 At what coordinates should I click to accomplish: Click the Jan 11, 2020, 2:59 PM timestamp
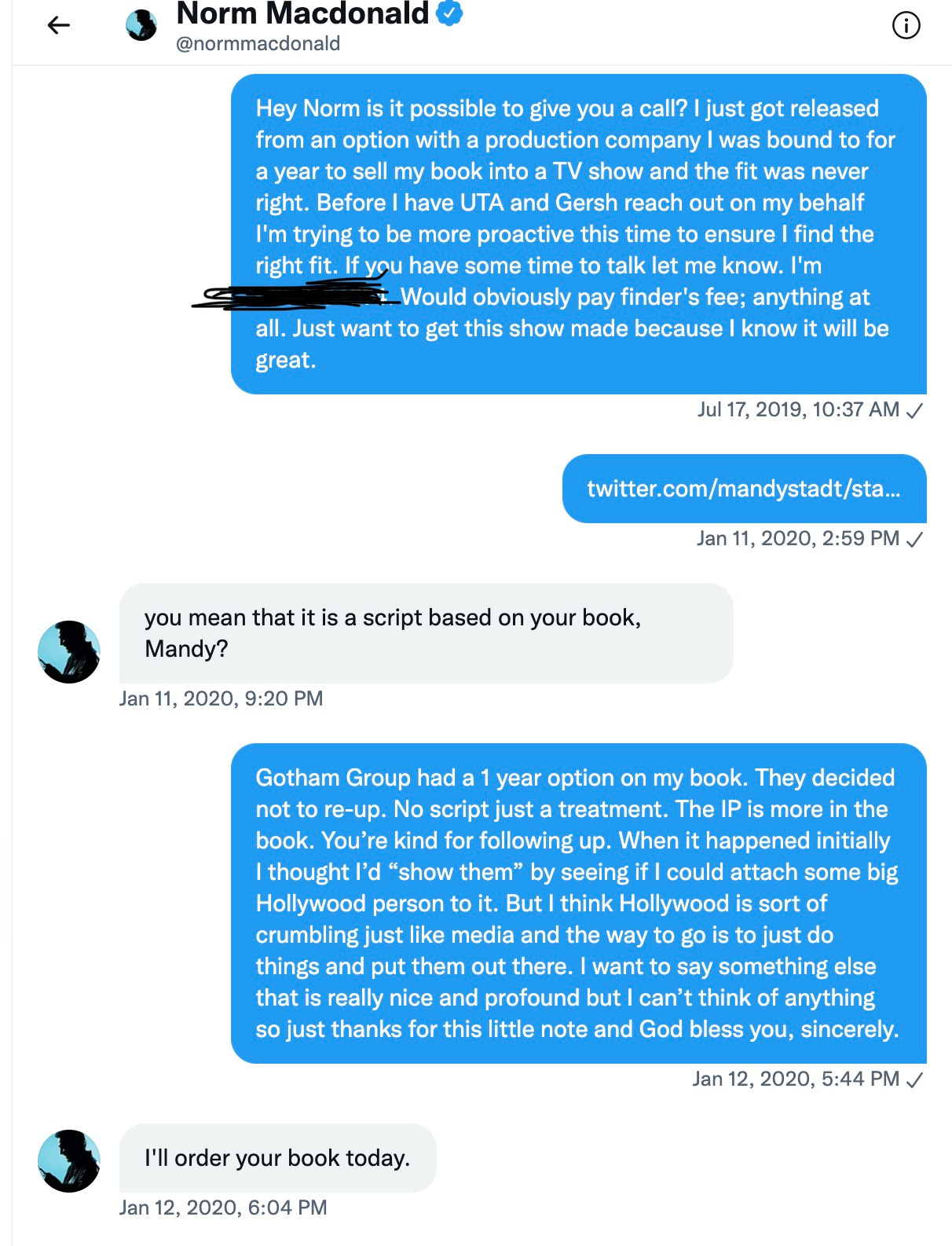pos(798,538)
